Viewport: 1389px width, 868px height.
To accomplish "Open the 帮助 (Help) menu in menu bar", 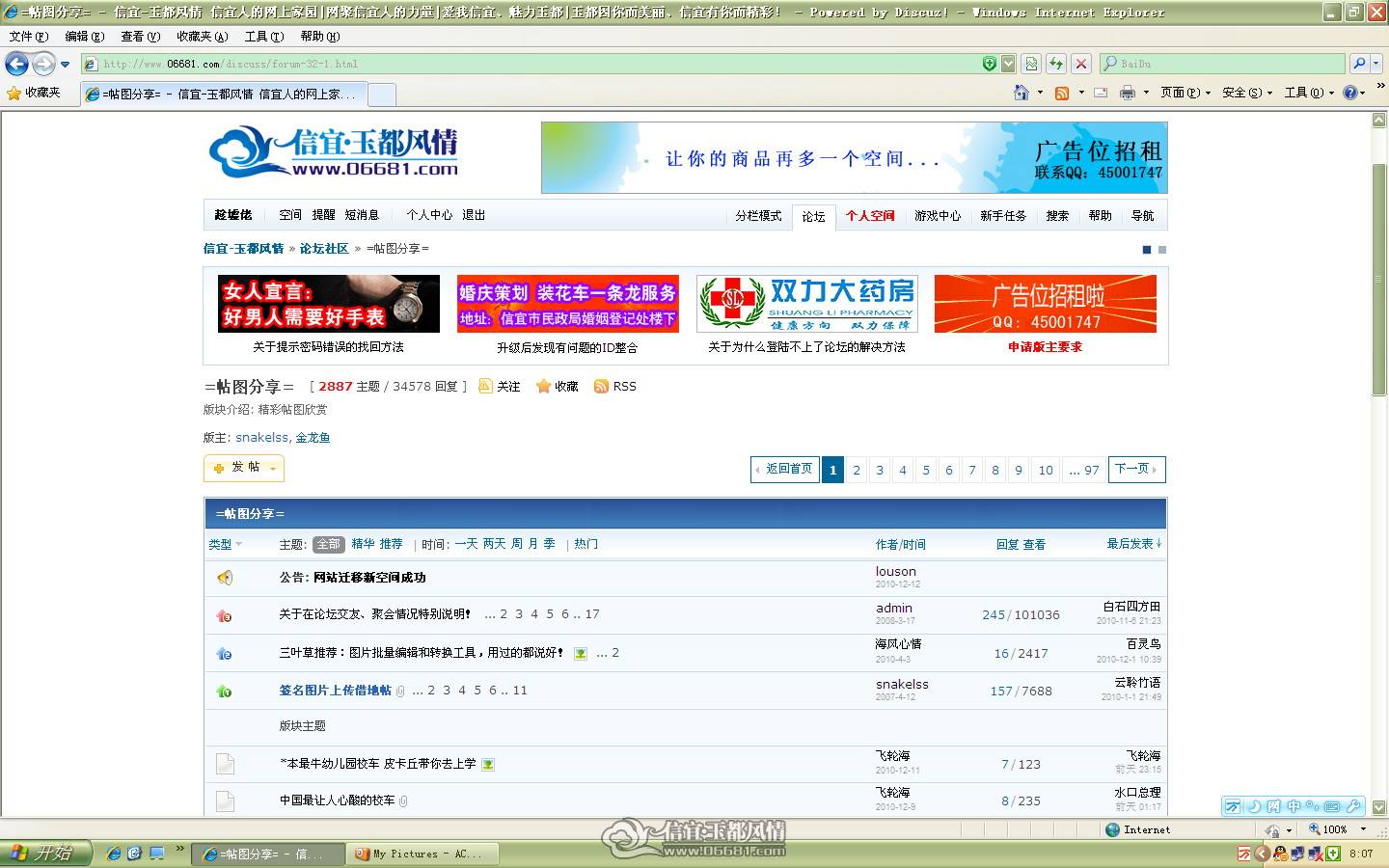I will pos(320,37).
